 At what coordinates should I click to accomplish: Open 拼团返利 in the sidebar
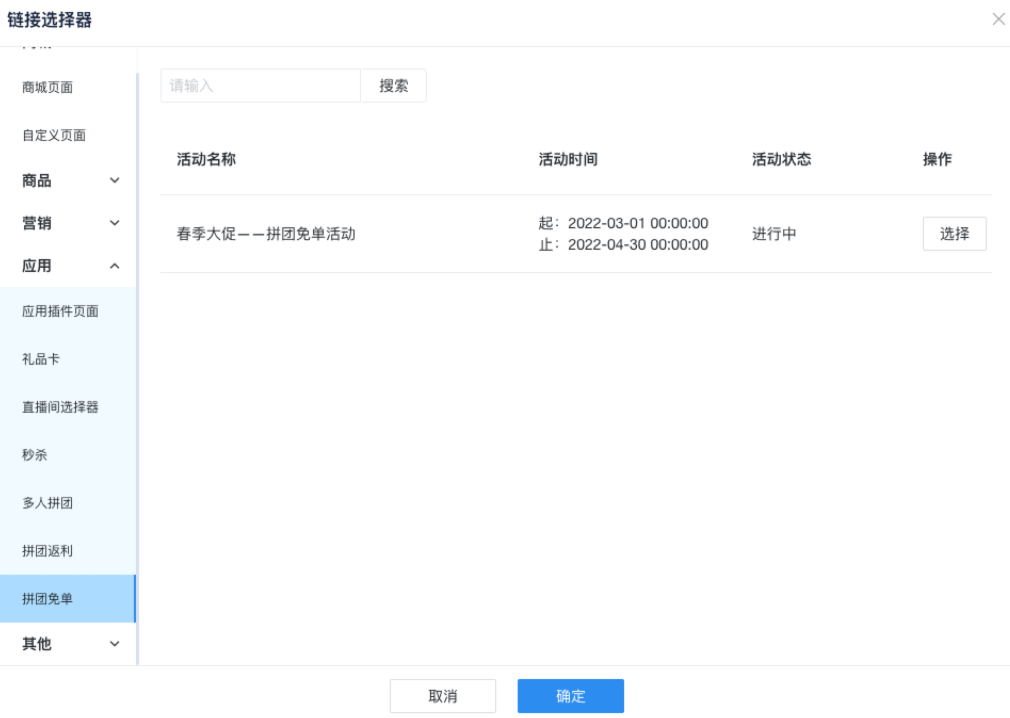48,552
